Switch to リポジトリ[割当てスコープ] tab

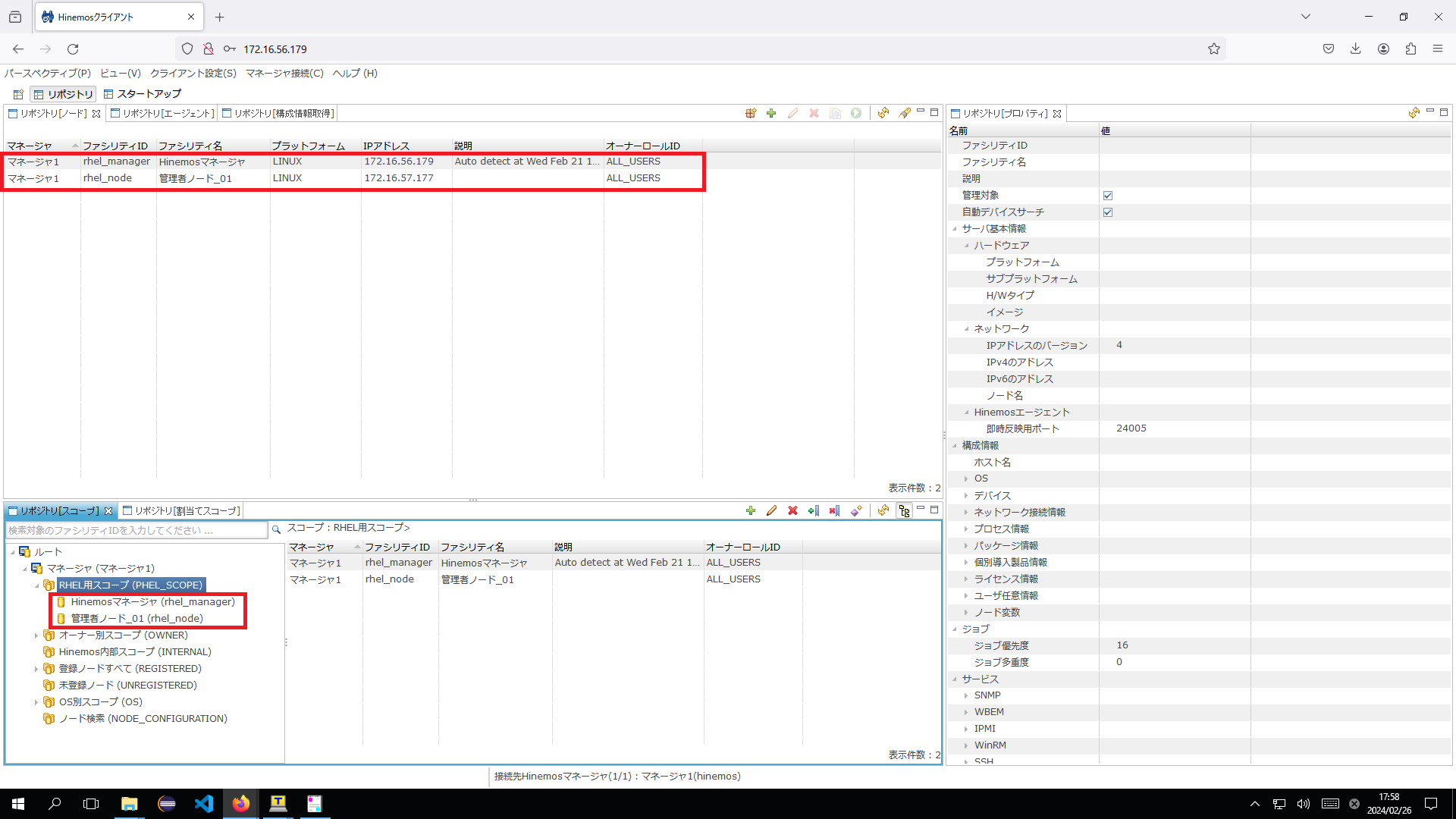tap(181, 510)
